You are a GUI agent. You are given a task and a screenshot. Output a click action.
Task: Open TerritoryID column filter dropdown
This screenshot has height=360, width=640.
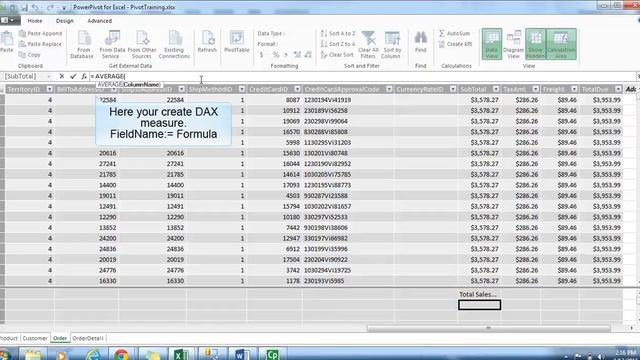tap(50, 89)
